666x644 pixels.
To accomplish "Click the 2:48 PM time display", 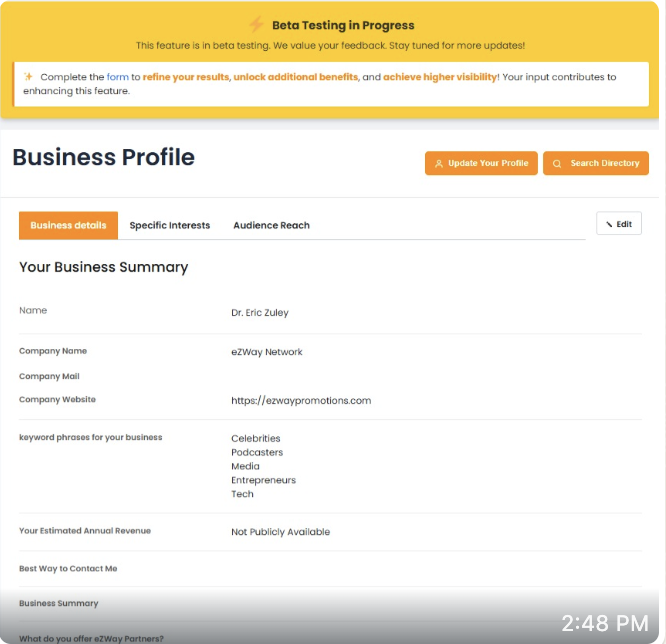I will coord(605,624).
